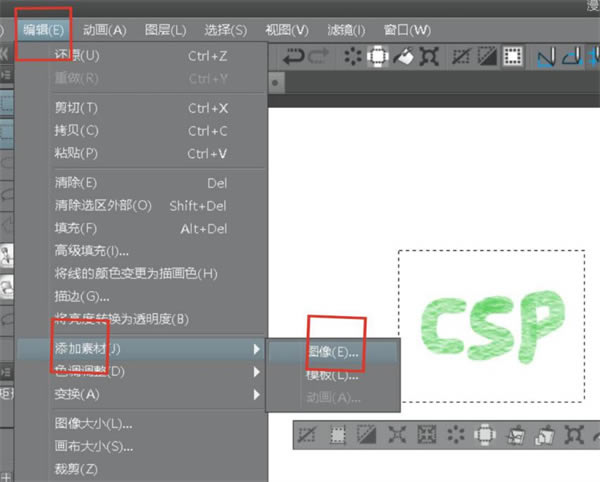Click Crop to Selection in the selection launcher

click(337, 435)
